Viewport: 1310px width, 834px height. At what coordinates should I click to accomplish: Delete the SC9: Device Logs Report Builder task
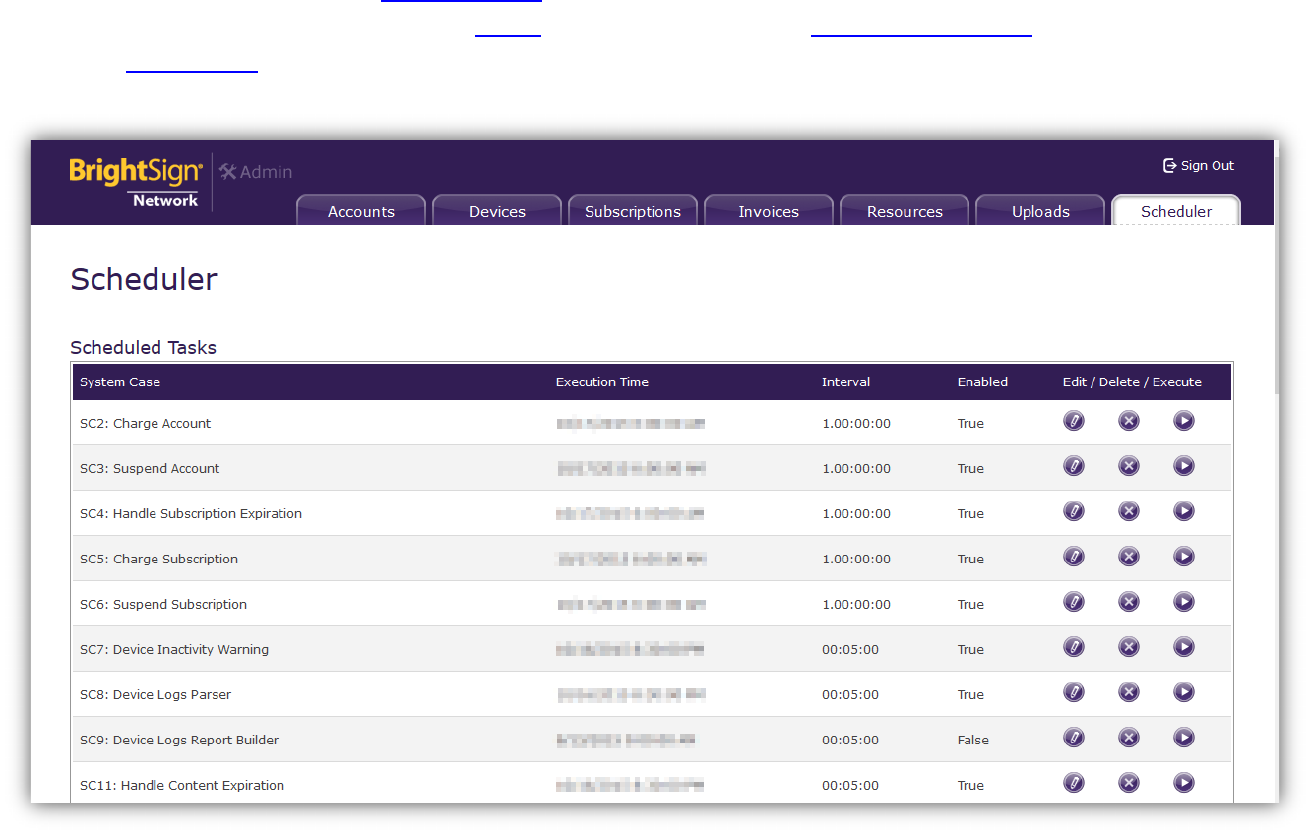coord(1129,738)
